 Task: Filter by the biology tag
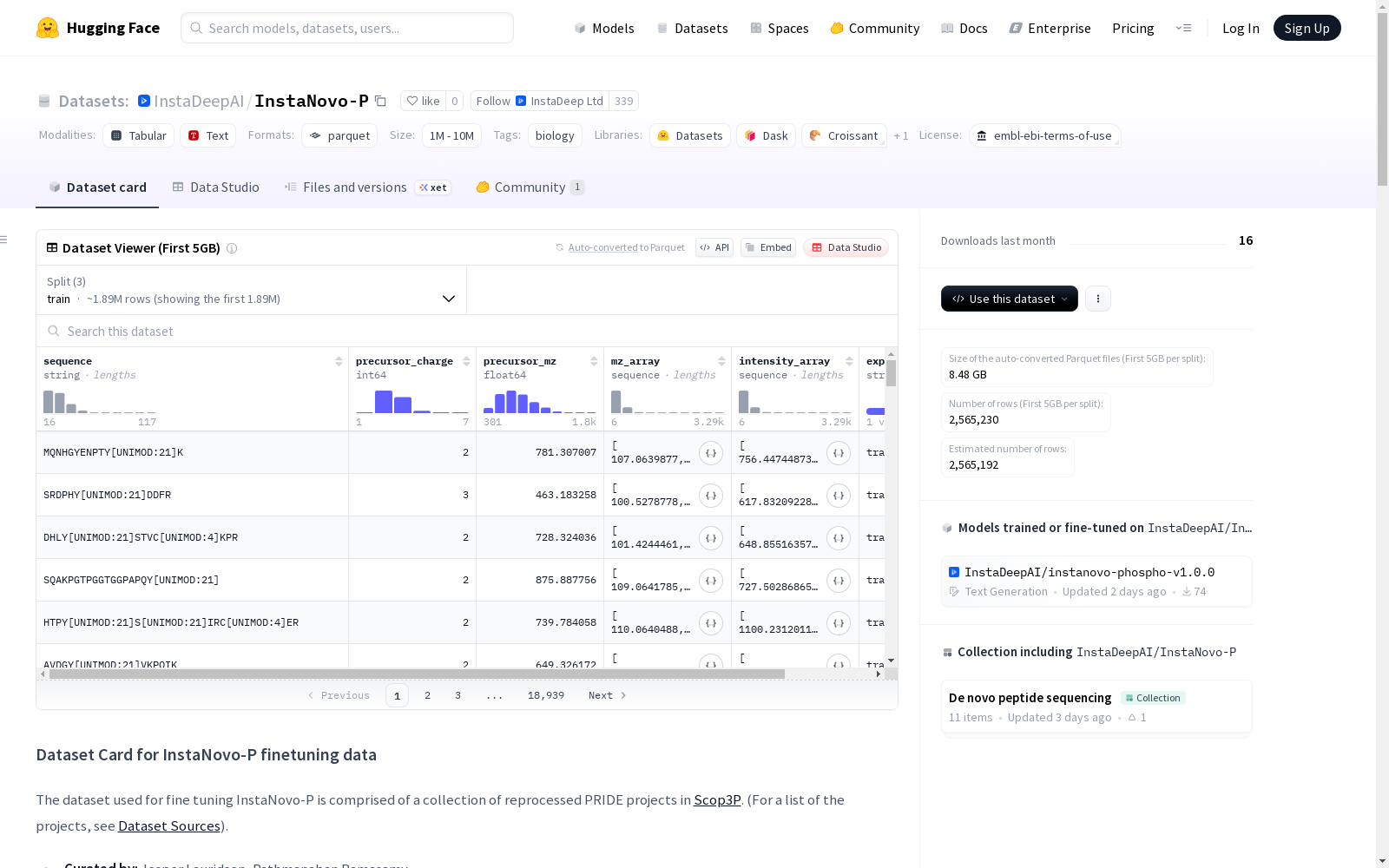pos(555,135)
